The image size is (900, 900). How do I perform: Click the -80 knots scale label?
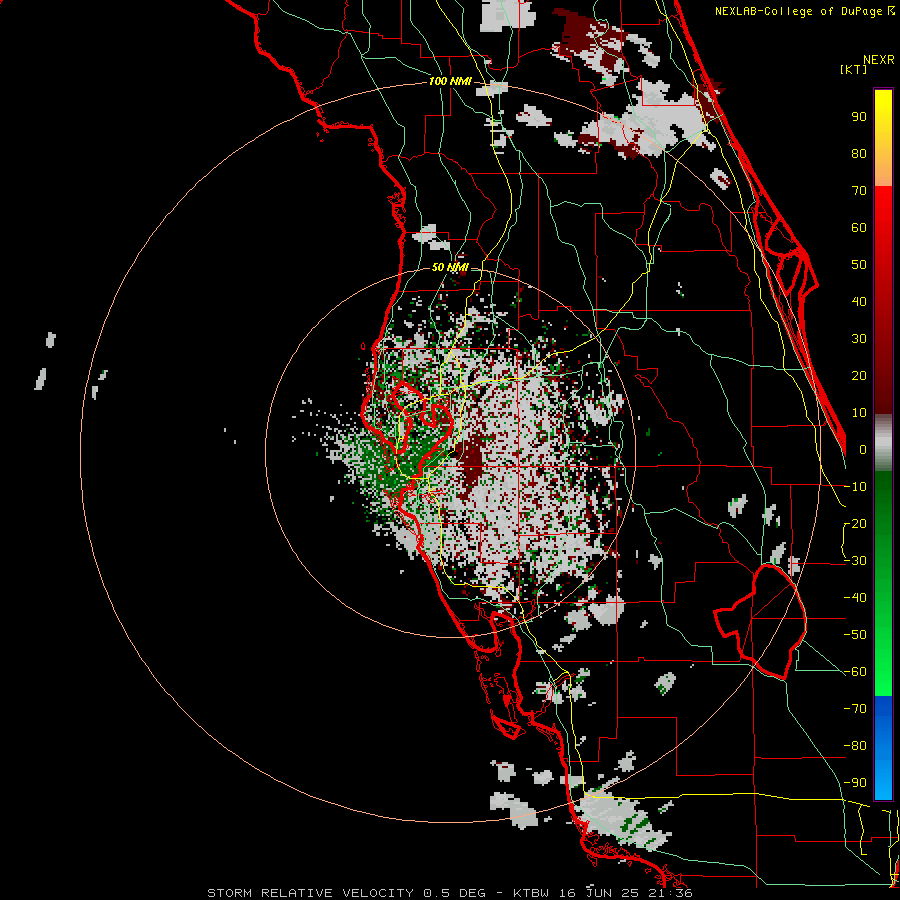coord(855,746)
